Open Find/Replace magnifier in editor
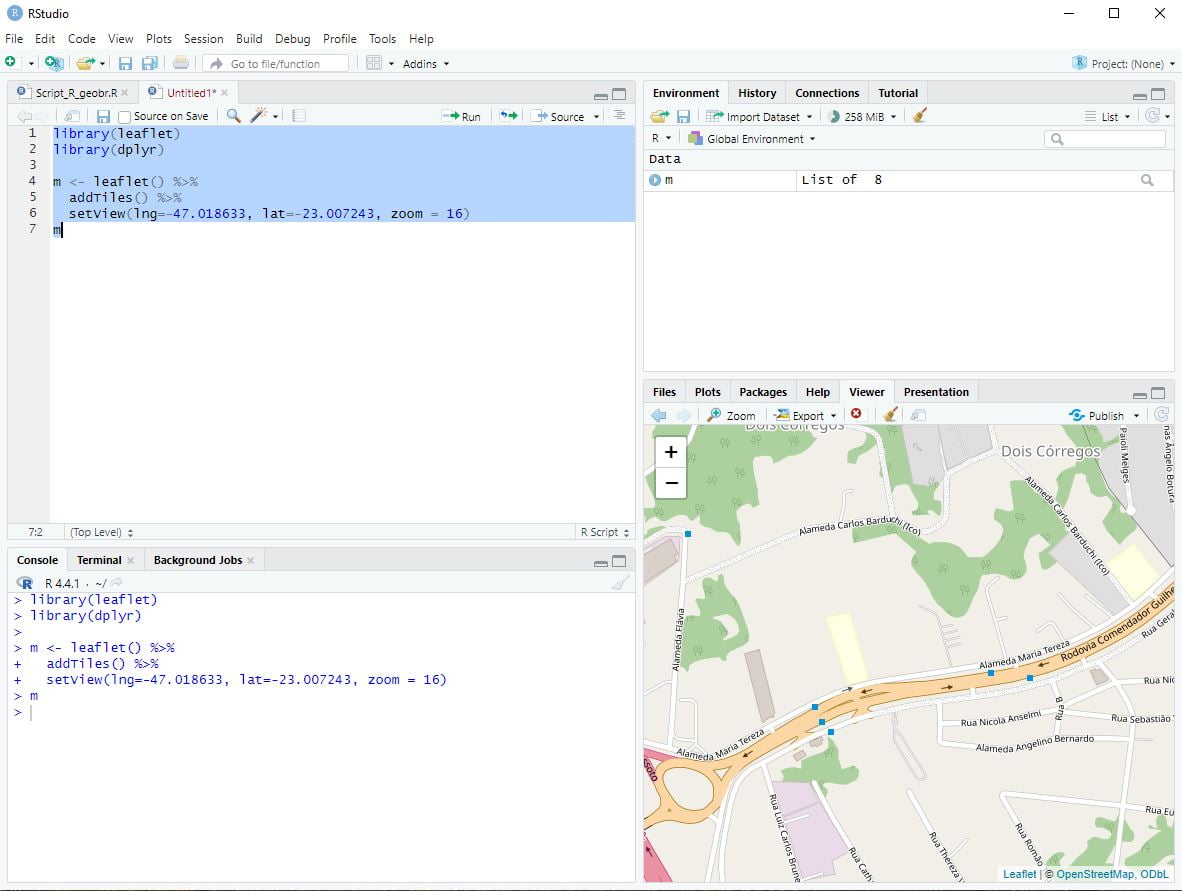1182x891 pixels. [234, 116]
